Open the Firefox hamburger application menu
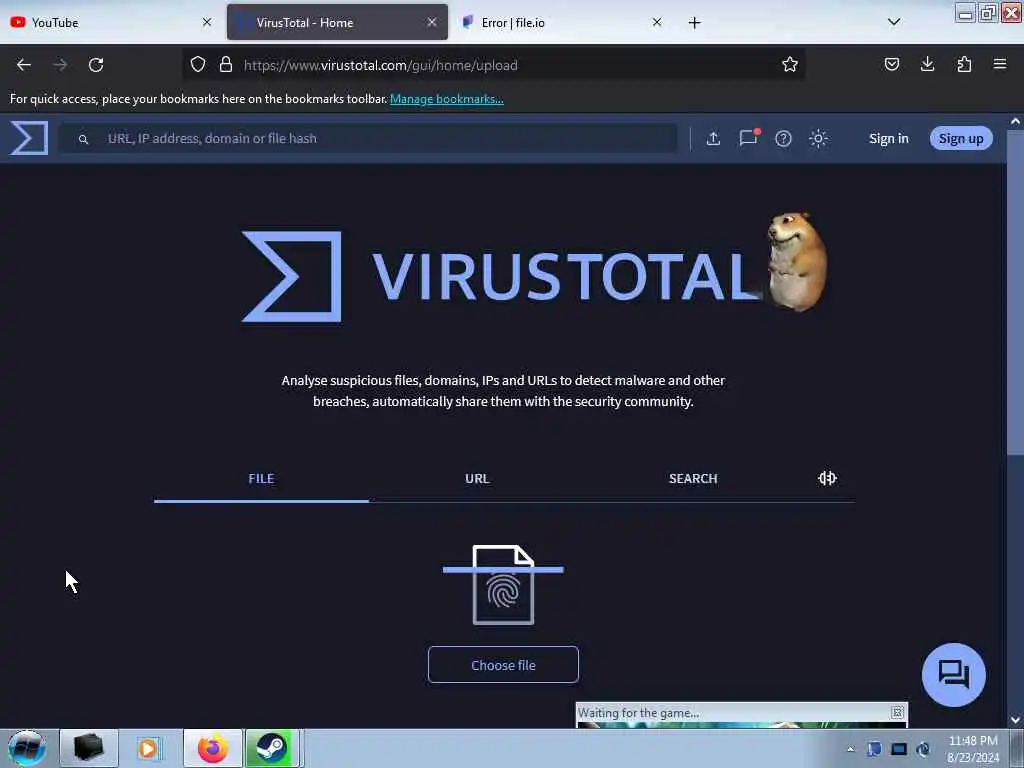The image size is (1024, 768). (1000, 64)
